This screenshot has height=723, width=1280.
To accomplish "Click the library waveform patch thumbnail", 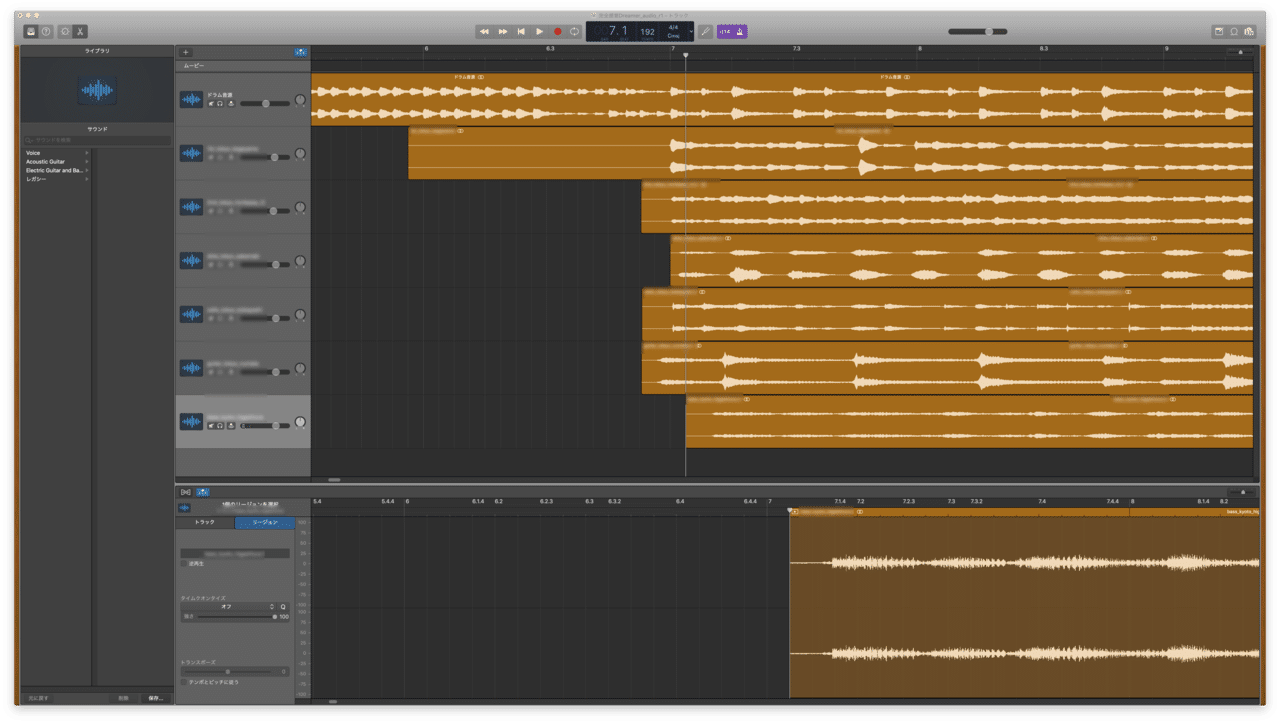I will [x=97, y=90].
